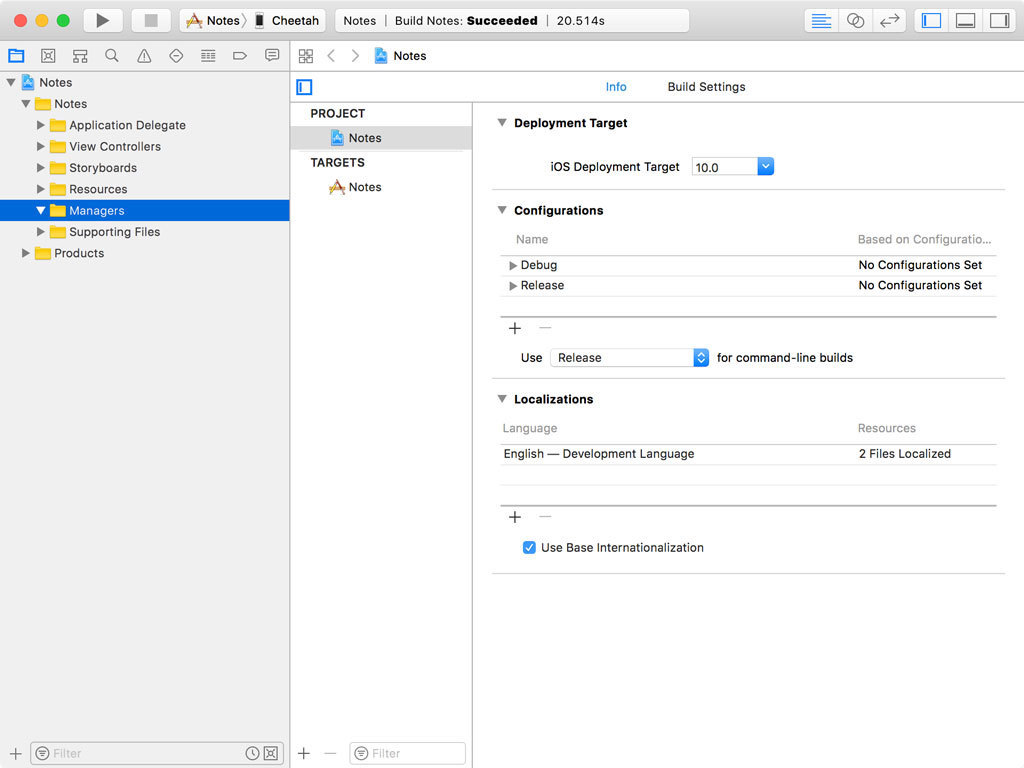This screenshot has width=1024, height=768.
Task: Hide the Navigator pane
Action: (932, 20)
